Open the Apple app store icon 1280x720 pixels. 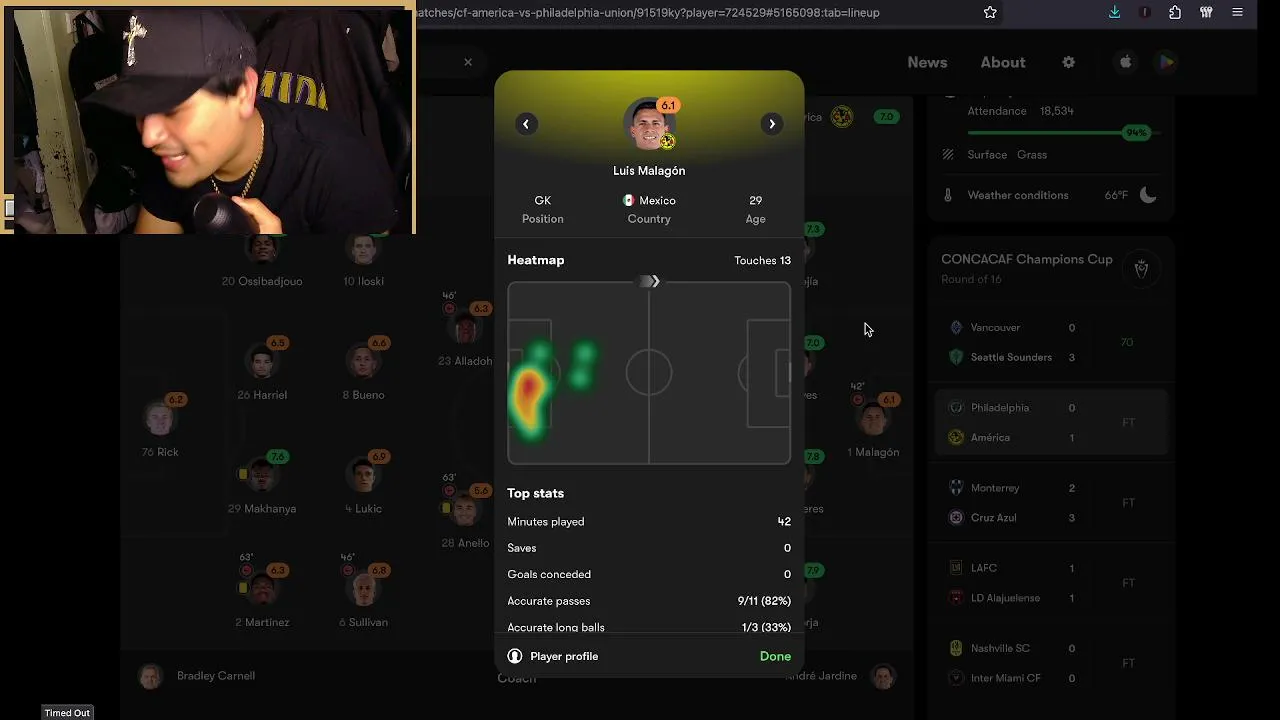tap(1125, 62)
